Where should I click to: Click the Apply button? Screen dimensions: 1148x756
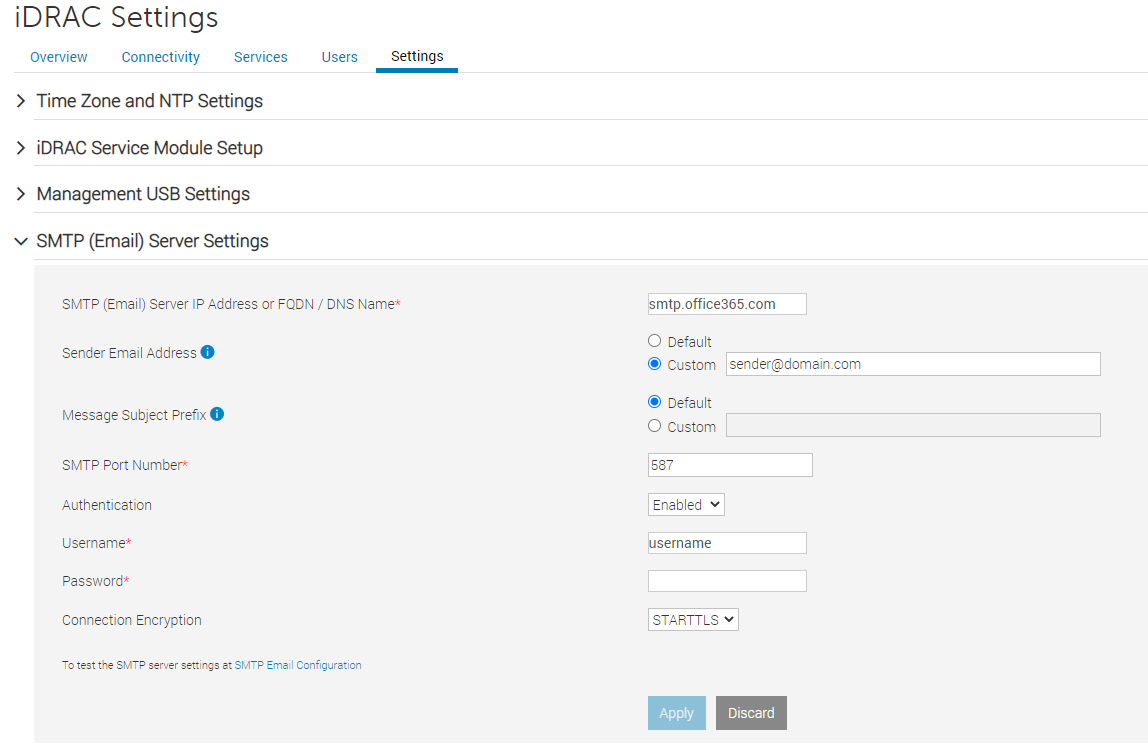[676, 712]
